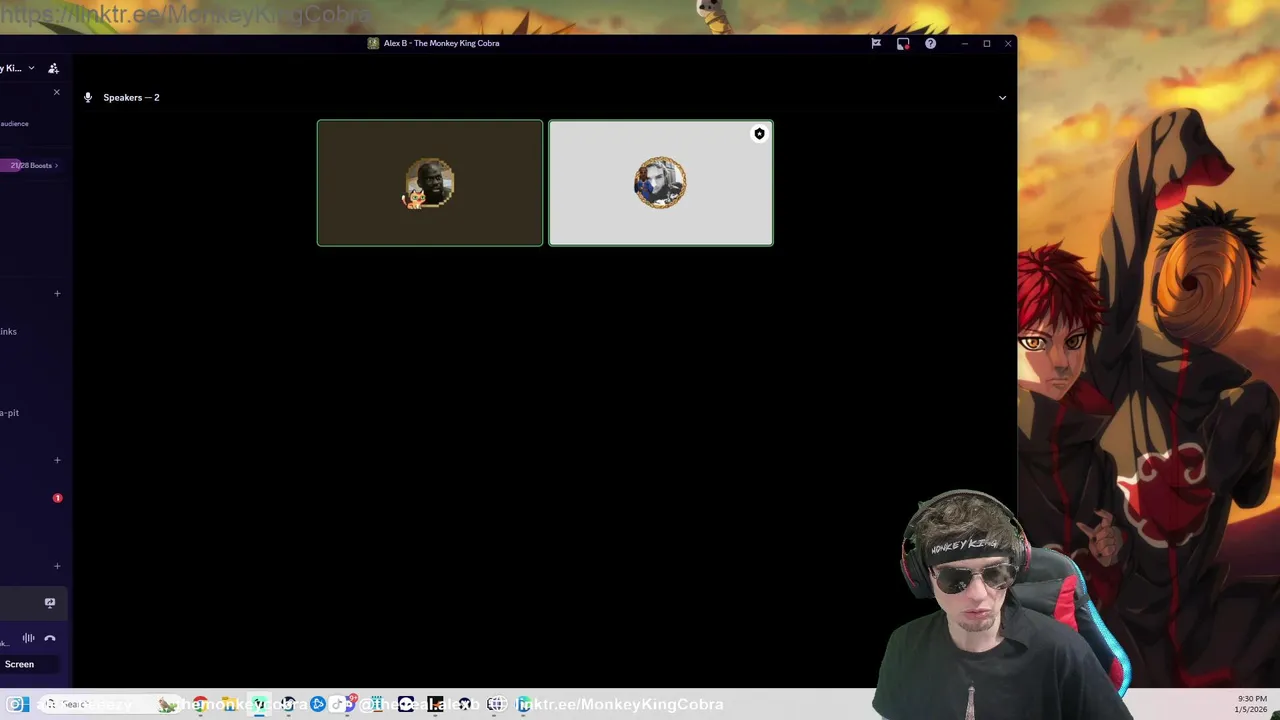Open the Discord help question mark icon
This screenshot has height=720, width=1280.
930,44
